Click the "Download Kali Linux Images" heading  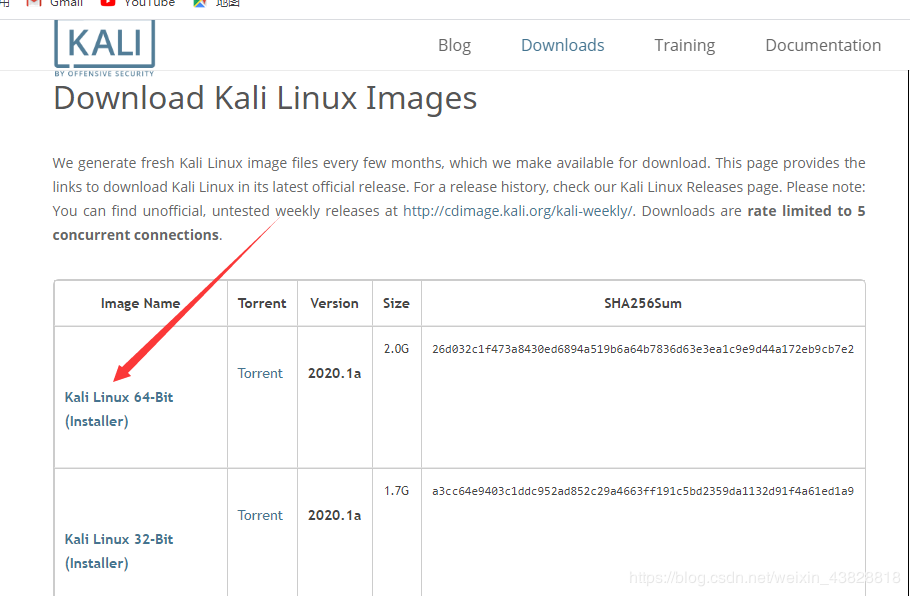click(265, 97)
